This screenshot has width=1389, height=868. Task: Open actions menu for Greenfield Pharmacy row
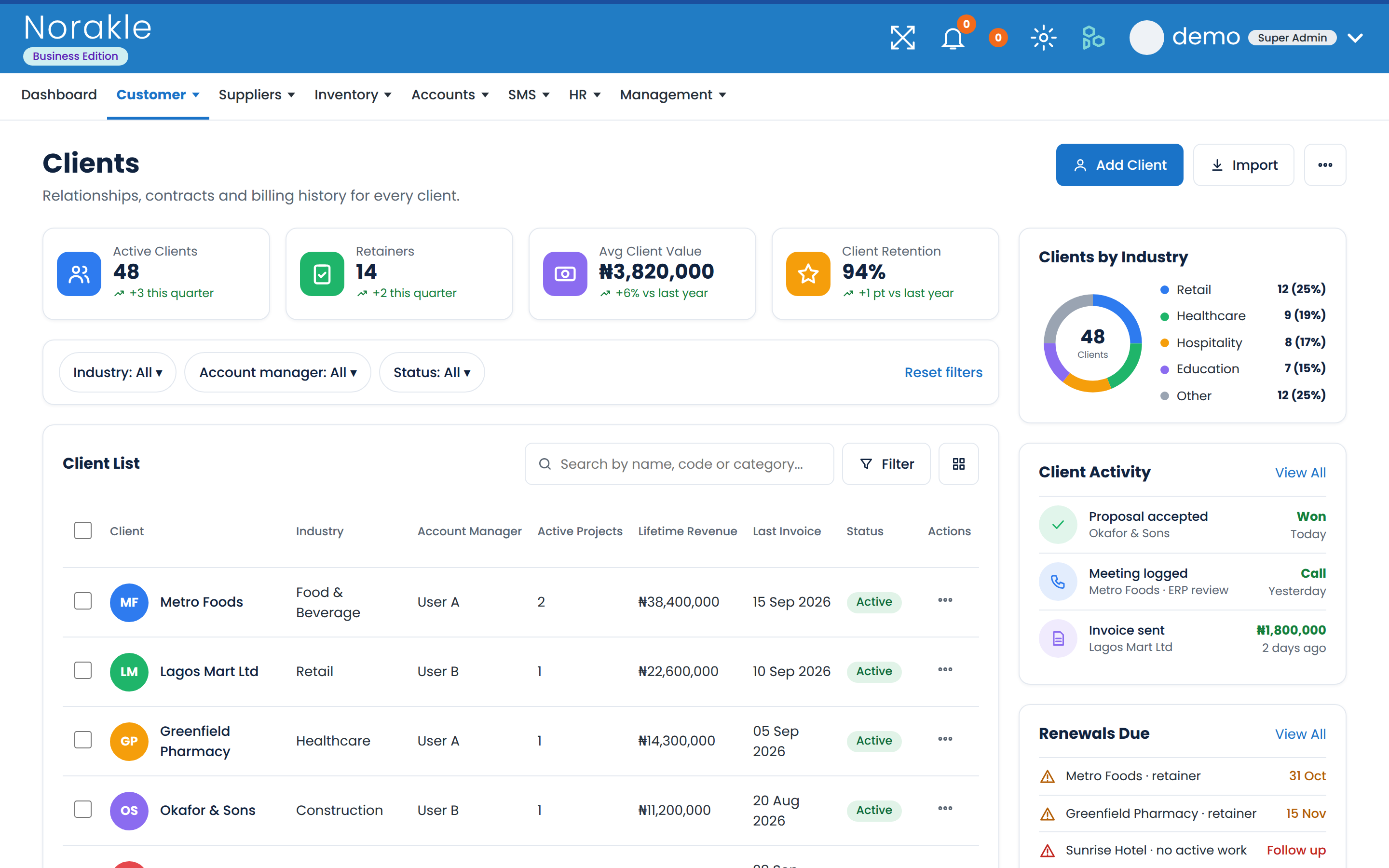point(945,739)
